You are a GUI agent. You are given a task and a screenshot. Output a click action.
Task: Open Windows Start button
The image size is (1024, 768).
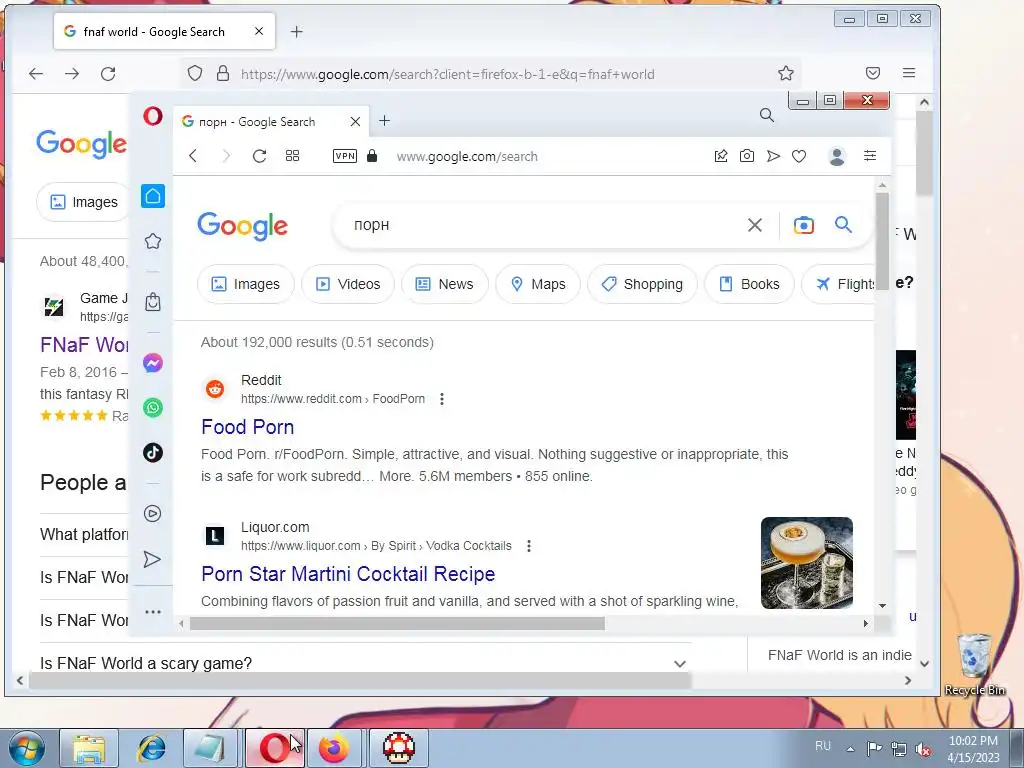click(25, 748)
